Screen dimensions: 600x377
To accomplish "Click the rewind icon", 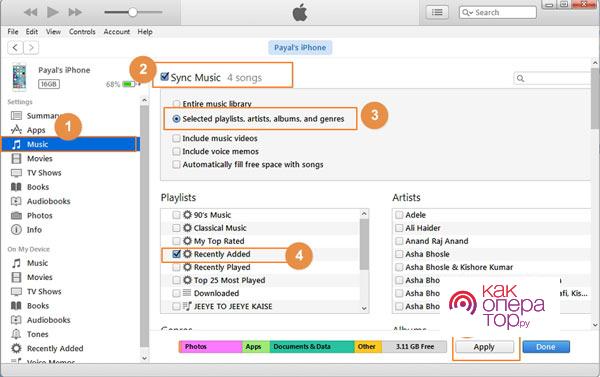I will click(x=31, y=12).
